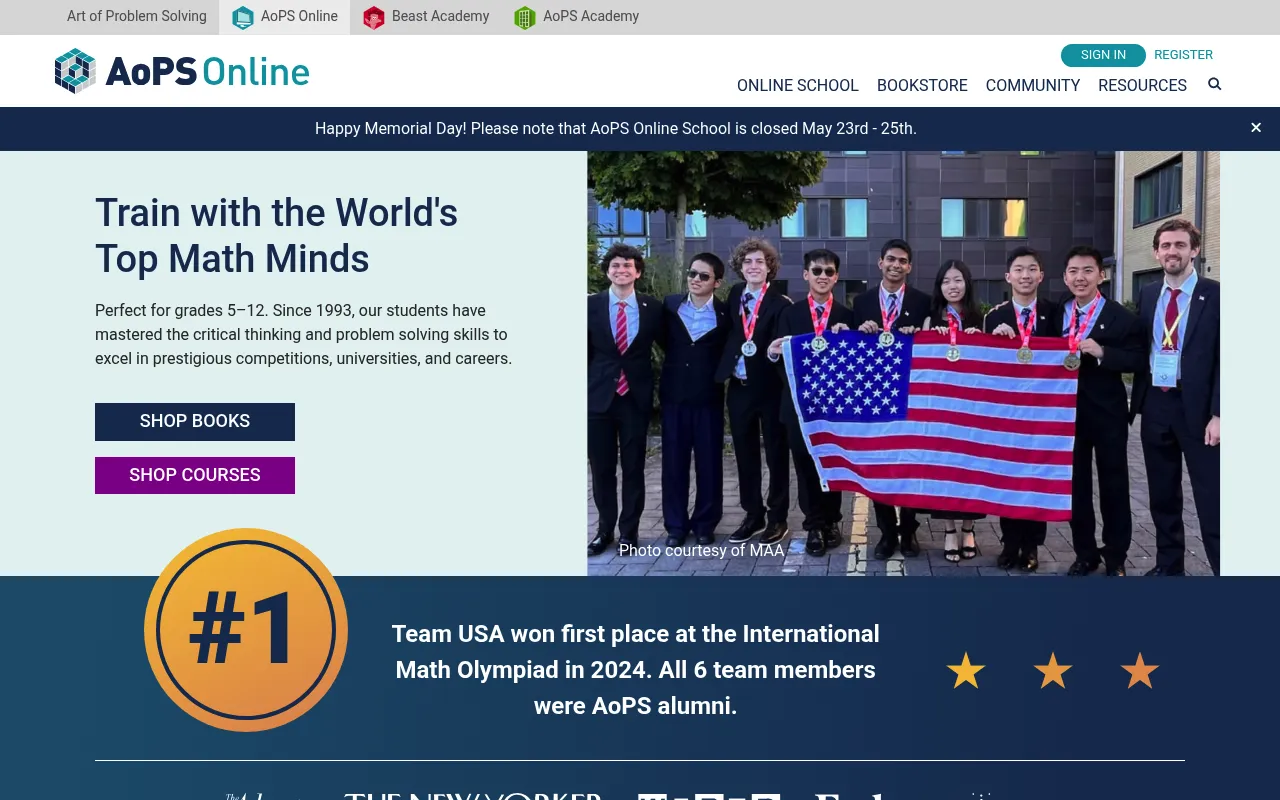Click the Sign In button
1280x800 pixels.
1103,55
